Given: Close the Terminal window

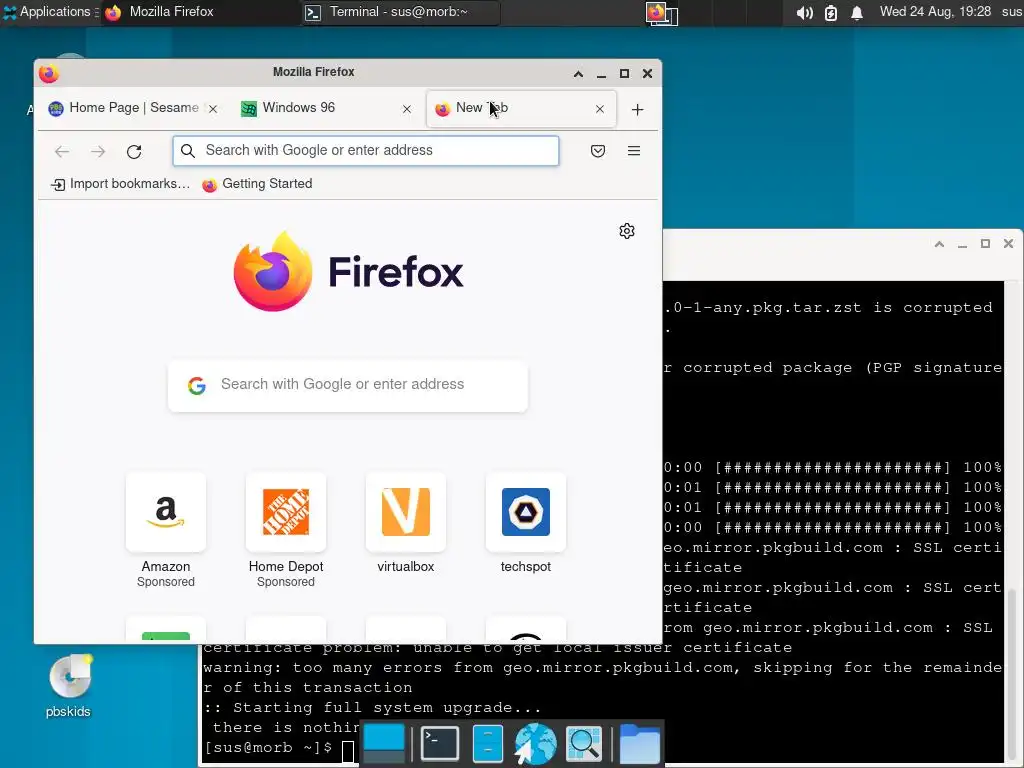Looking at the screenshot, I should point(1008,244).
